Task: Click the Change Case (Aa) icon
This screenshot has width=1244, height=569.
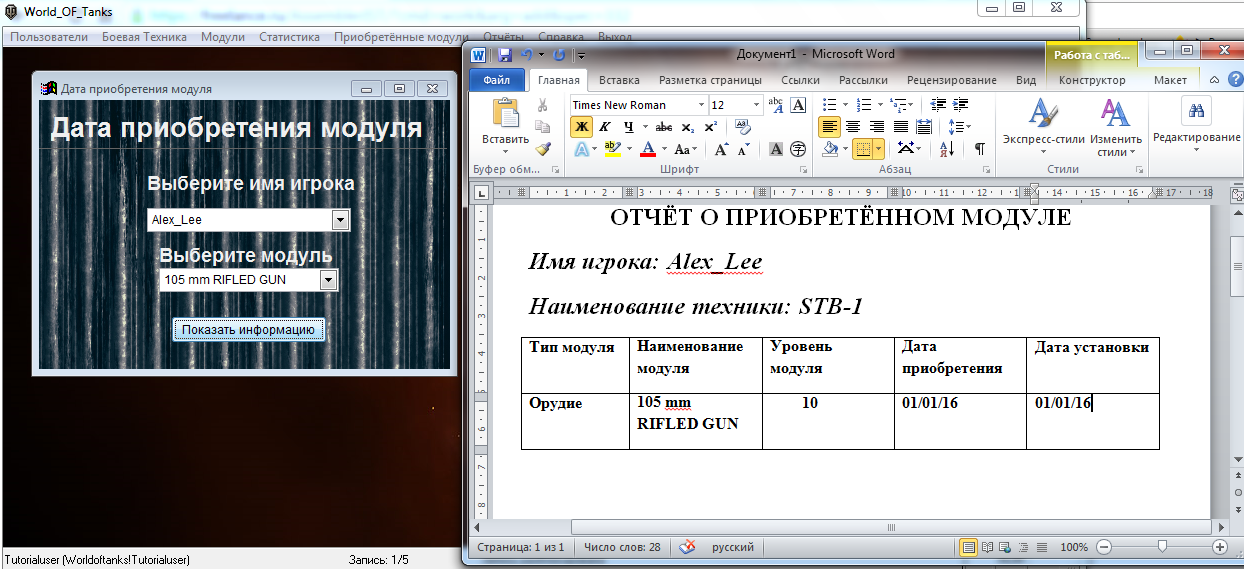Action: [x=683, y=149]
